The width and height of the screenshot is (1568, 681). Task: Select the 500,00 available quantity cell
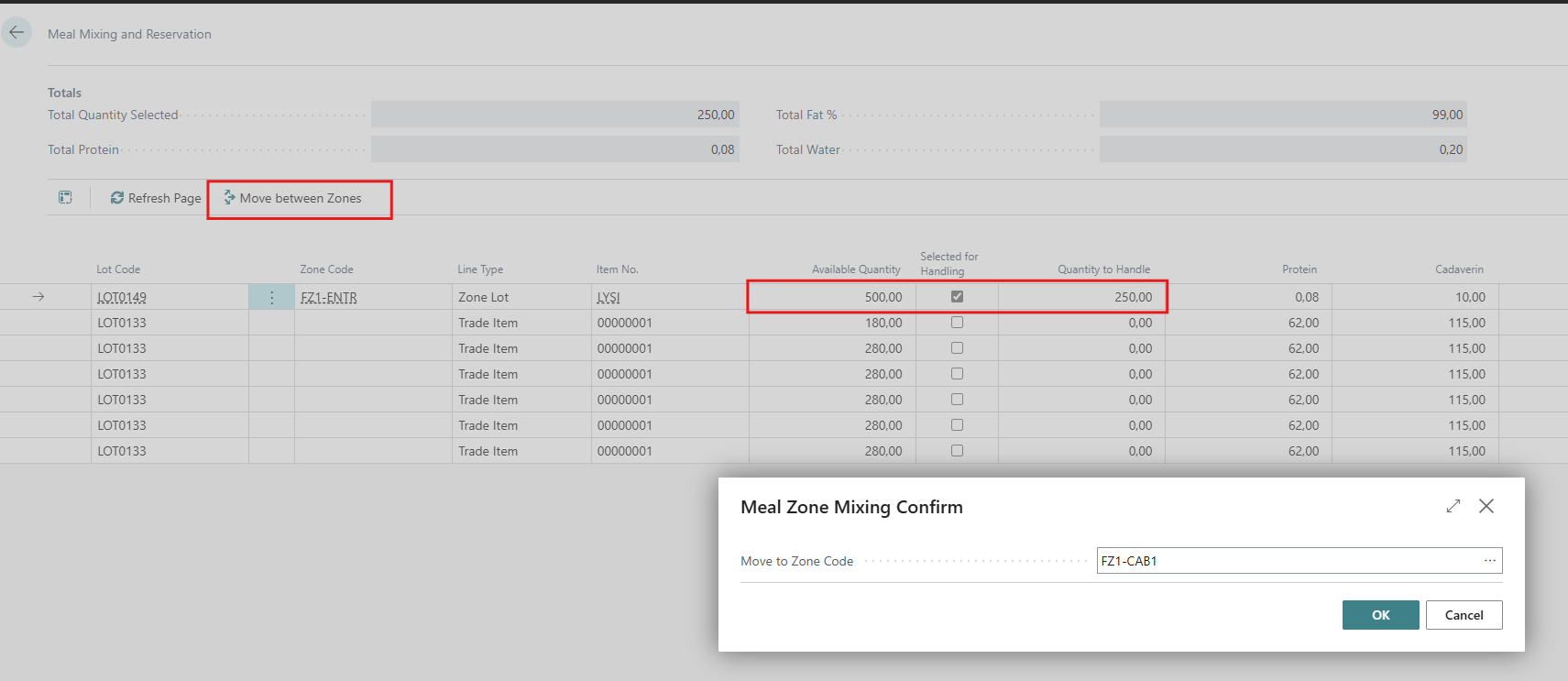click(832, 297)
